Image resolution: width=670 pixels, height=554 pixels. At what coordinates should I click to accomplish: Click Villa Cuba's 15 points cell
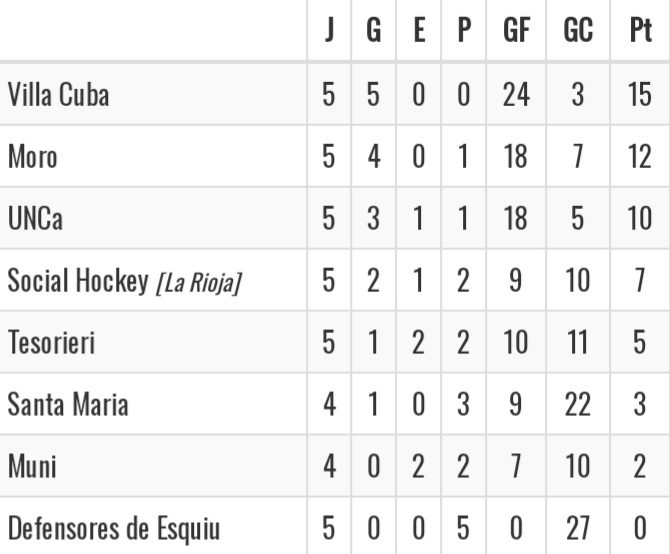640,95
